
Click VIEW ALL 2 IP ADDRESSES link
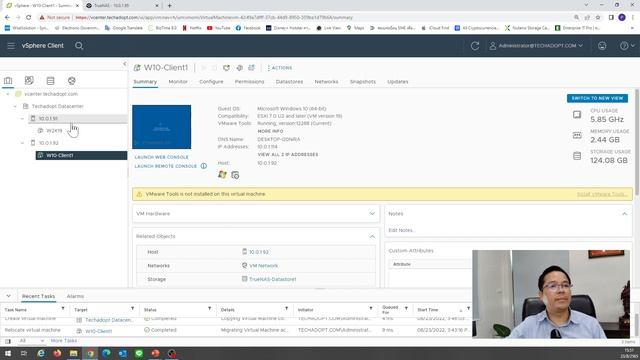pyautogui.click(x=288, y=155)
